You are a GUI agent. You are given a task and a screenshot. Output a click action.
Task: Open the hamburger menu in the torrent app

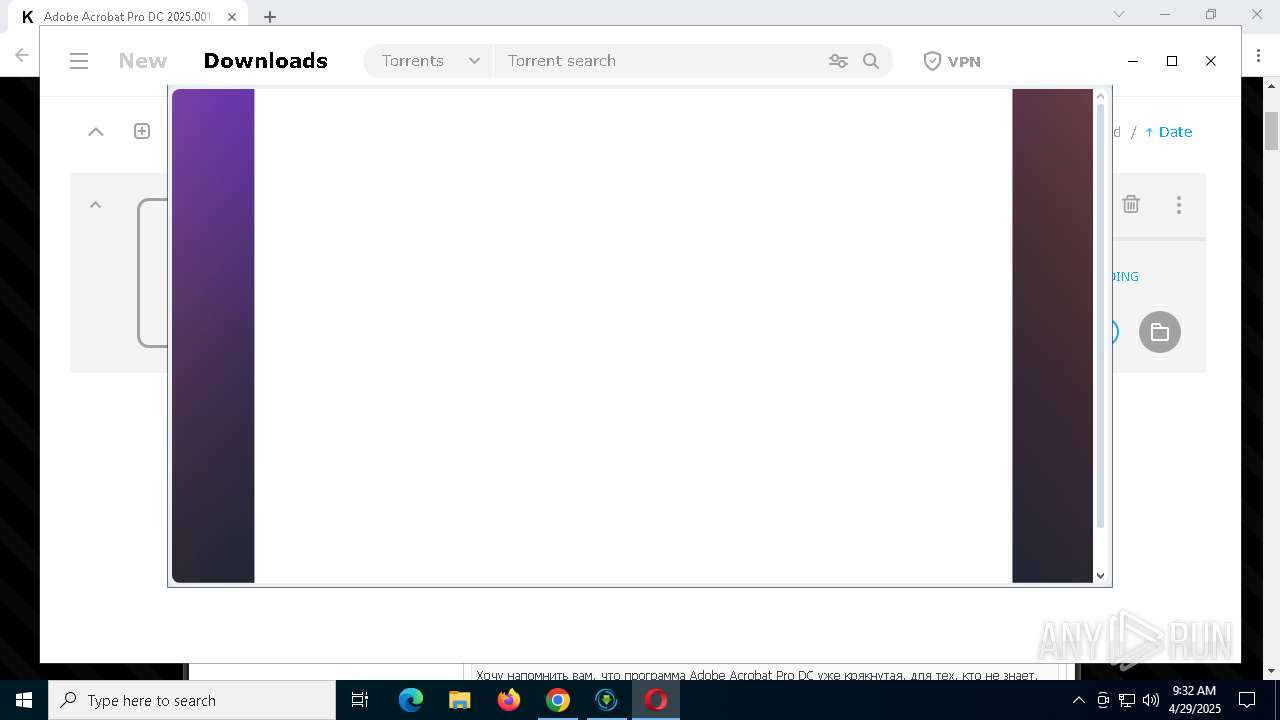point(79,61)
